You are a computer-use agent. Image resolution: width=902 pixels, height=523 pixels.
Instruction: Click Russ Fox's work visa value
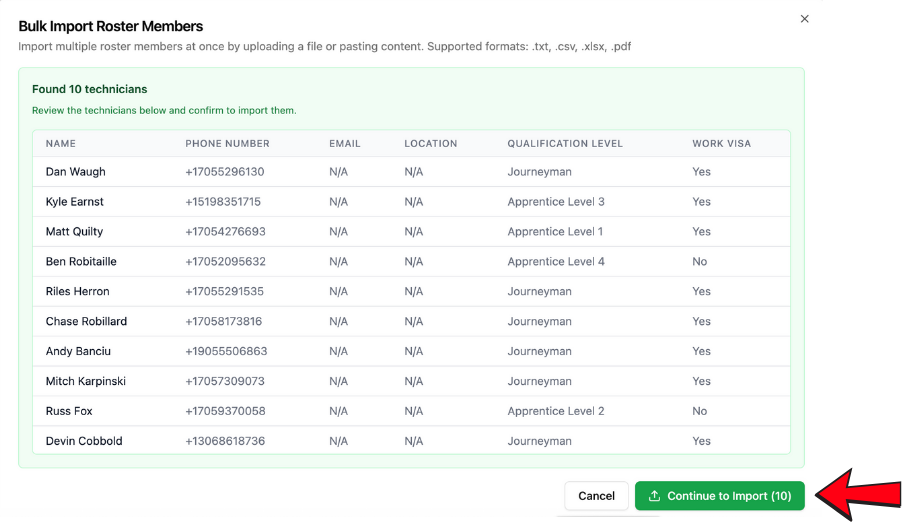tap(699, 411)
